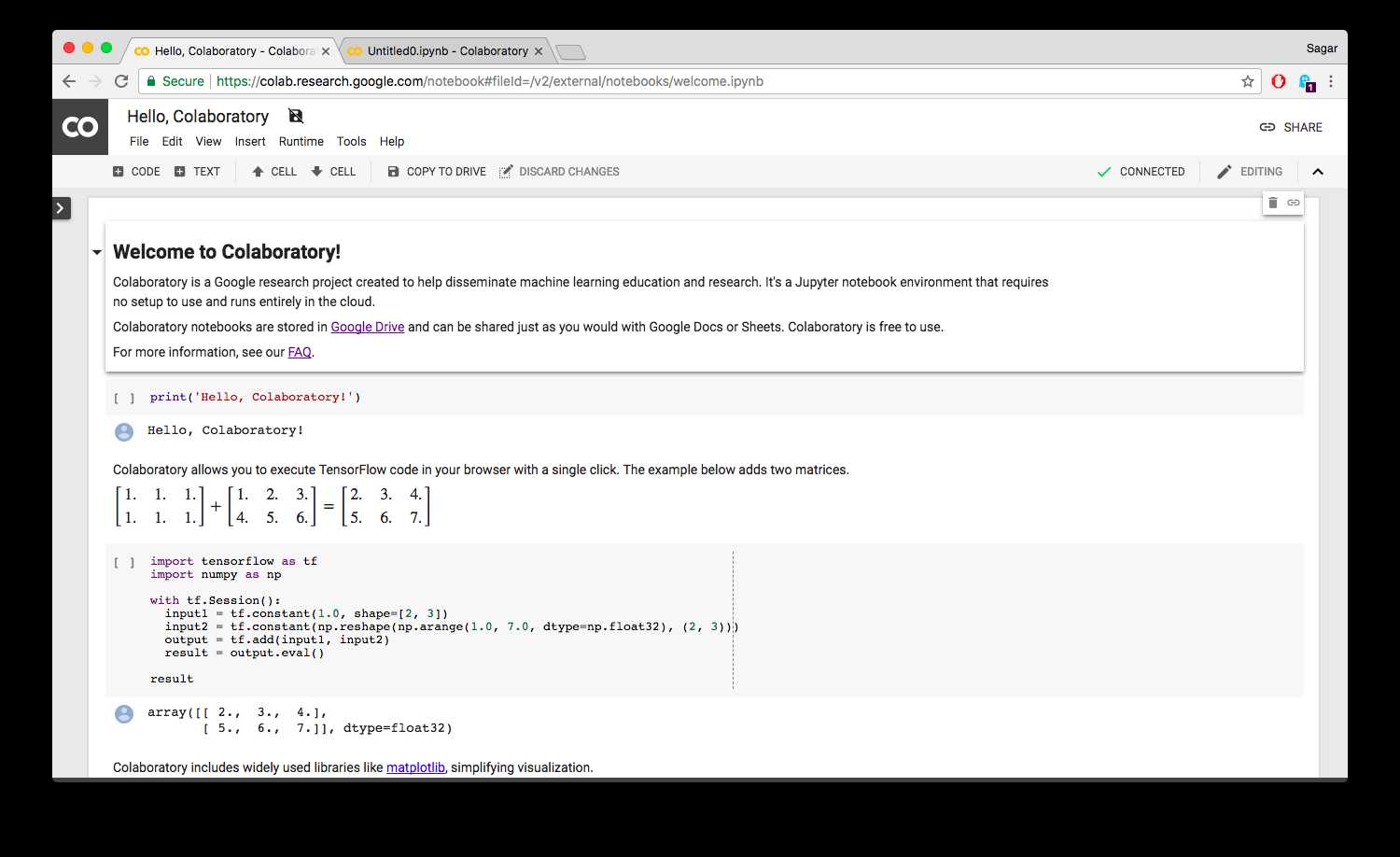Open the EDITING mode selector

point(1250,172)
